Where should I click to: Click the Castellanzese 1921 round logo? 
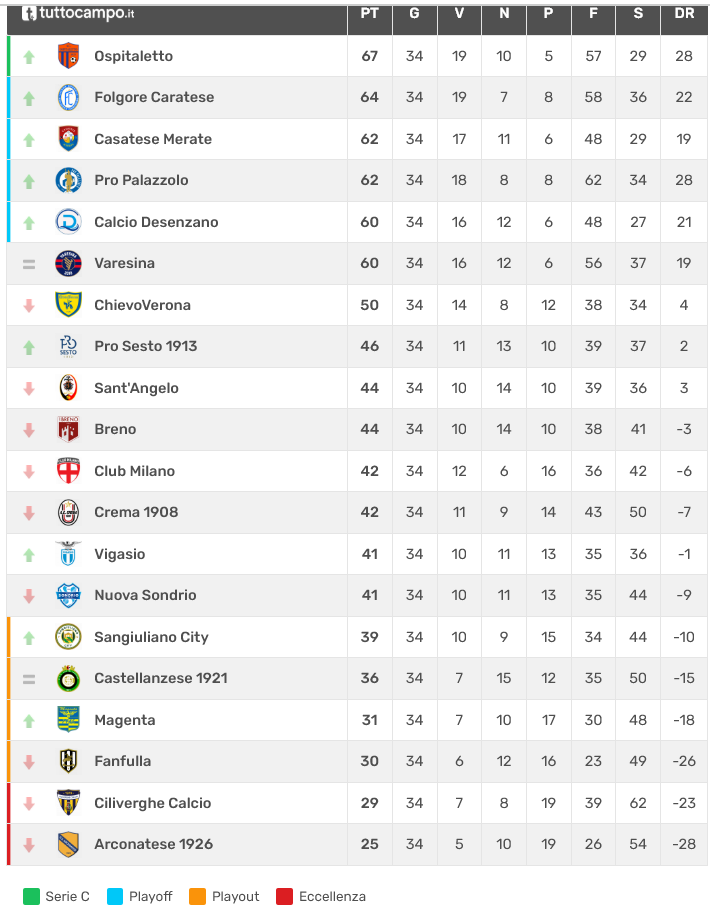(68, 678)
